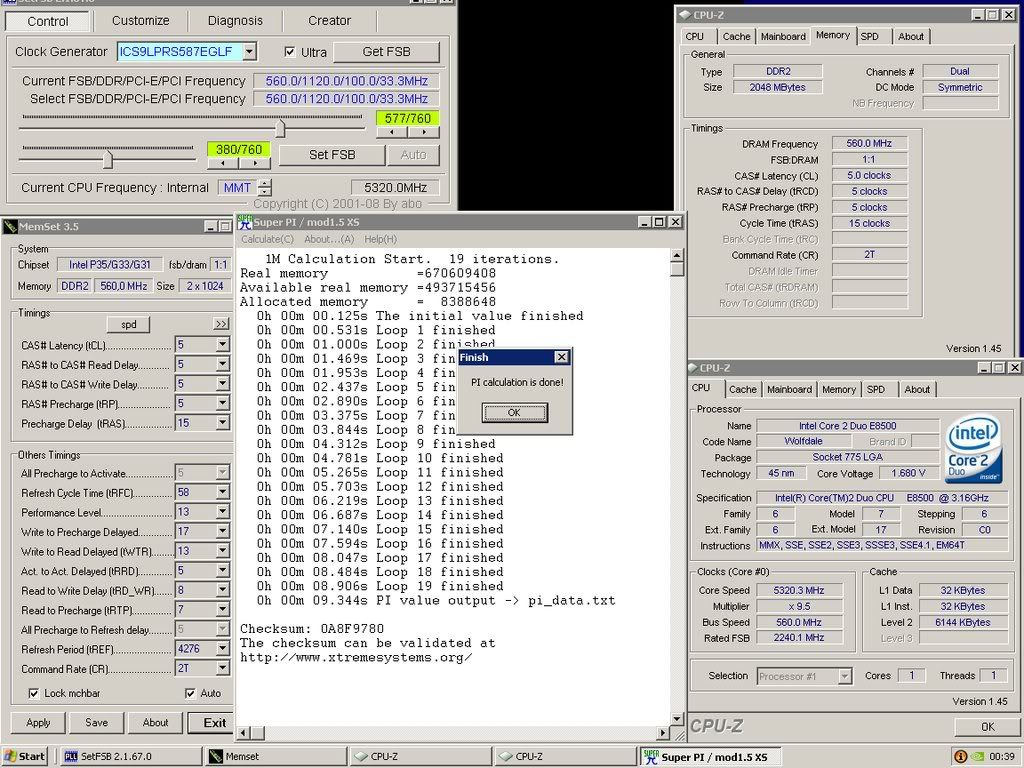Toggle Lock mchbar checkbox in MemSet
The image size is (1024, 768).
click(33, 694)
